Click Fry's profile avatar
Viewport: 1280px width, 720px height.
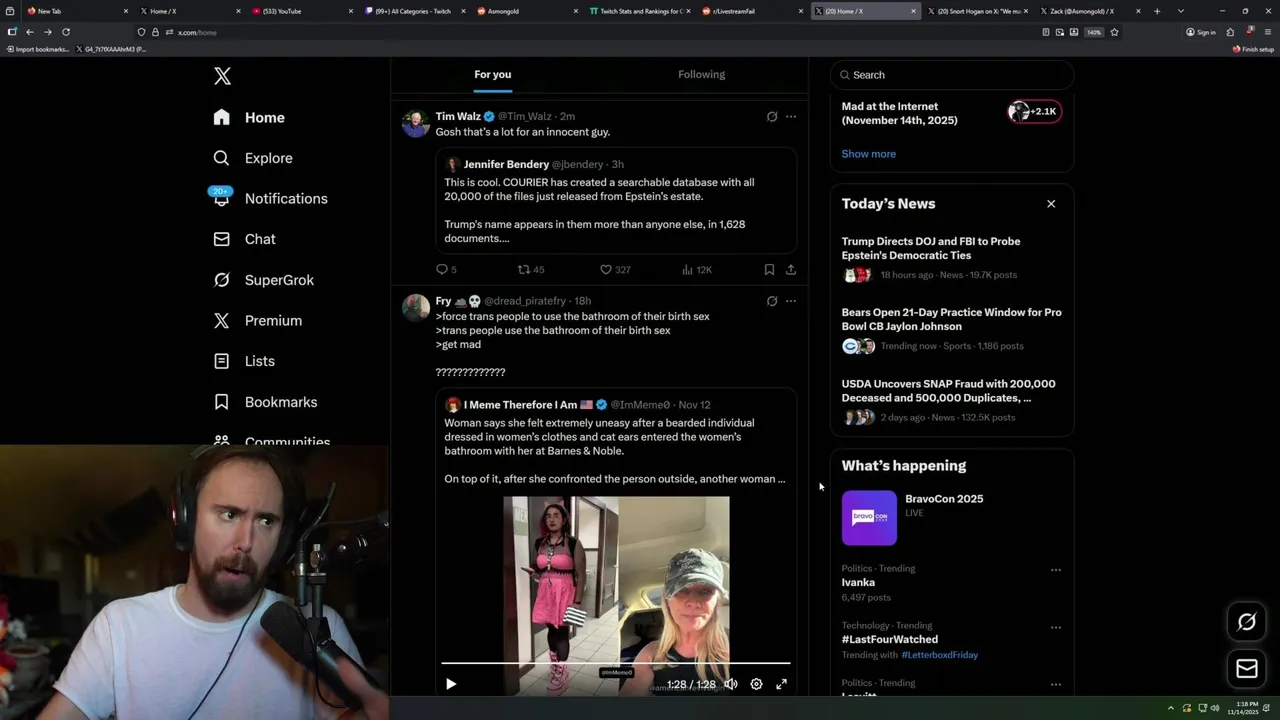pos(416,308)
